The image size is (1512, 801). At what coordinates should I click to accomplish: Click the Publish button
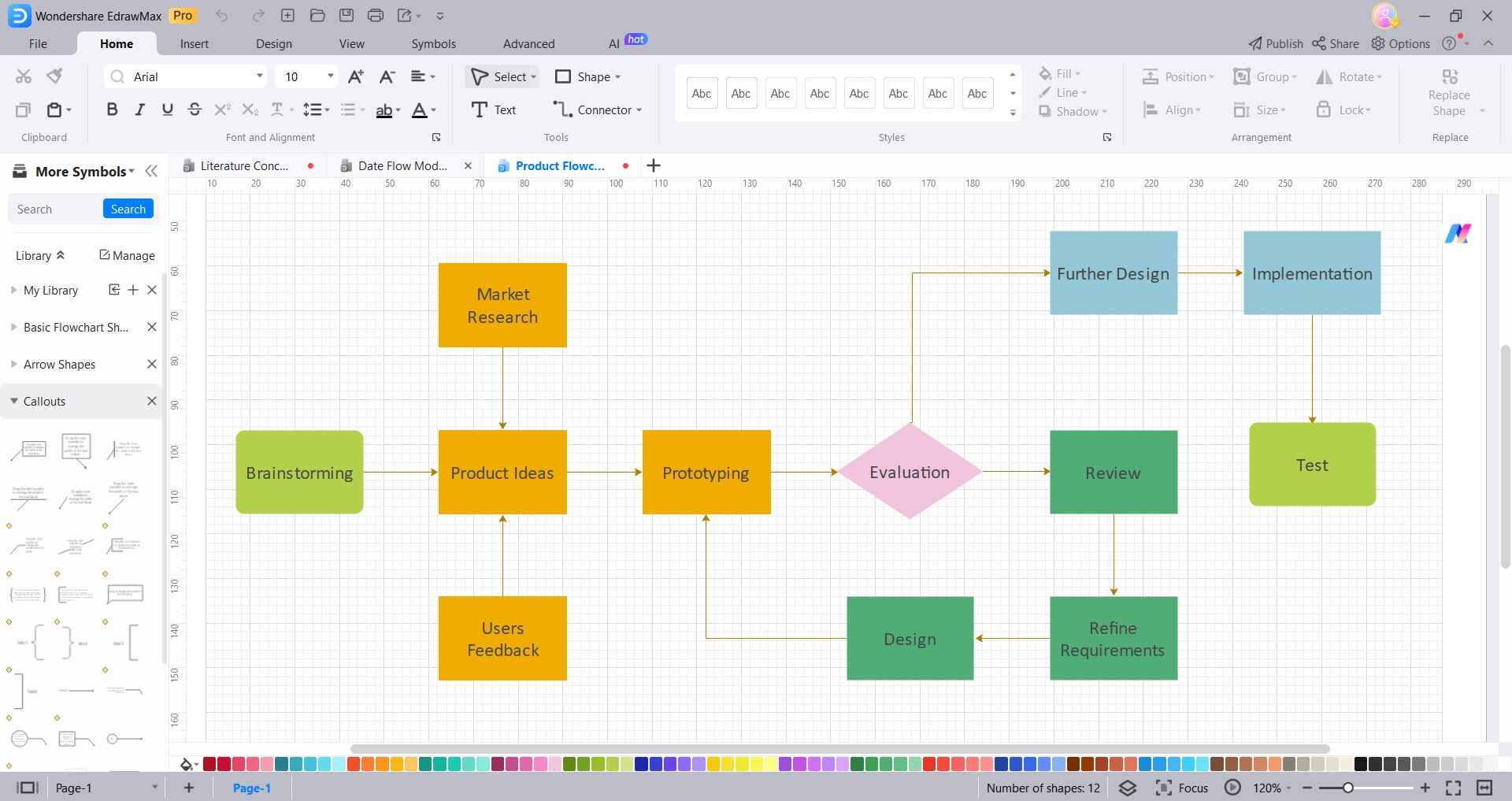pos(1276,44)
